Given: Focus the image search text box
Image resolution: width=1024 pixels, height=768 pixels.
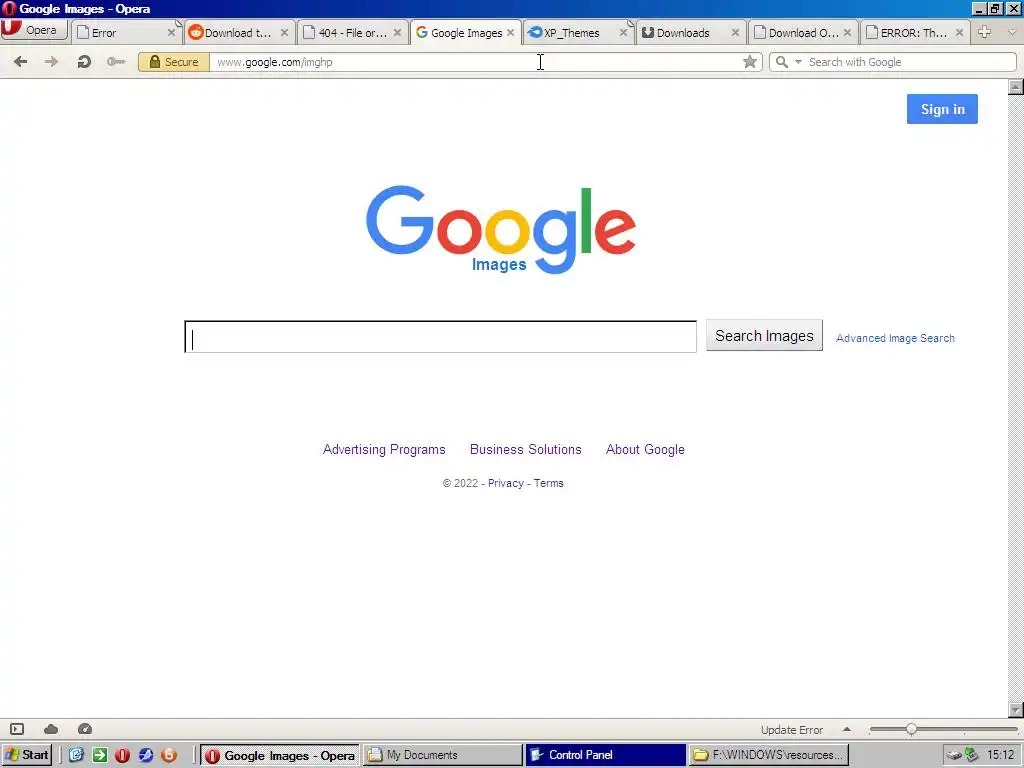Looking at the screenshot, I should point(441,337).
